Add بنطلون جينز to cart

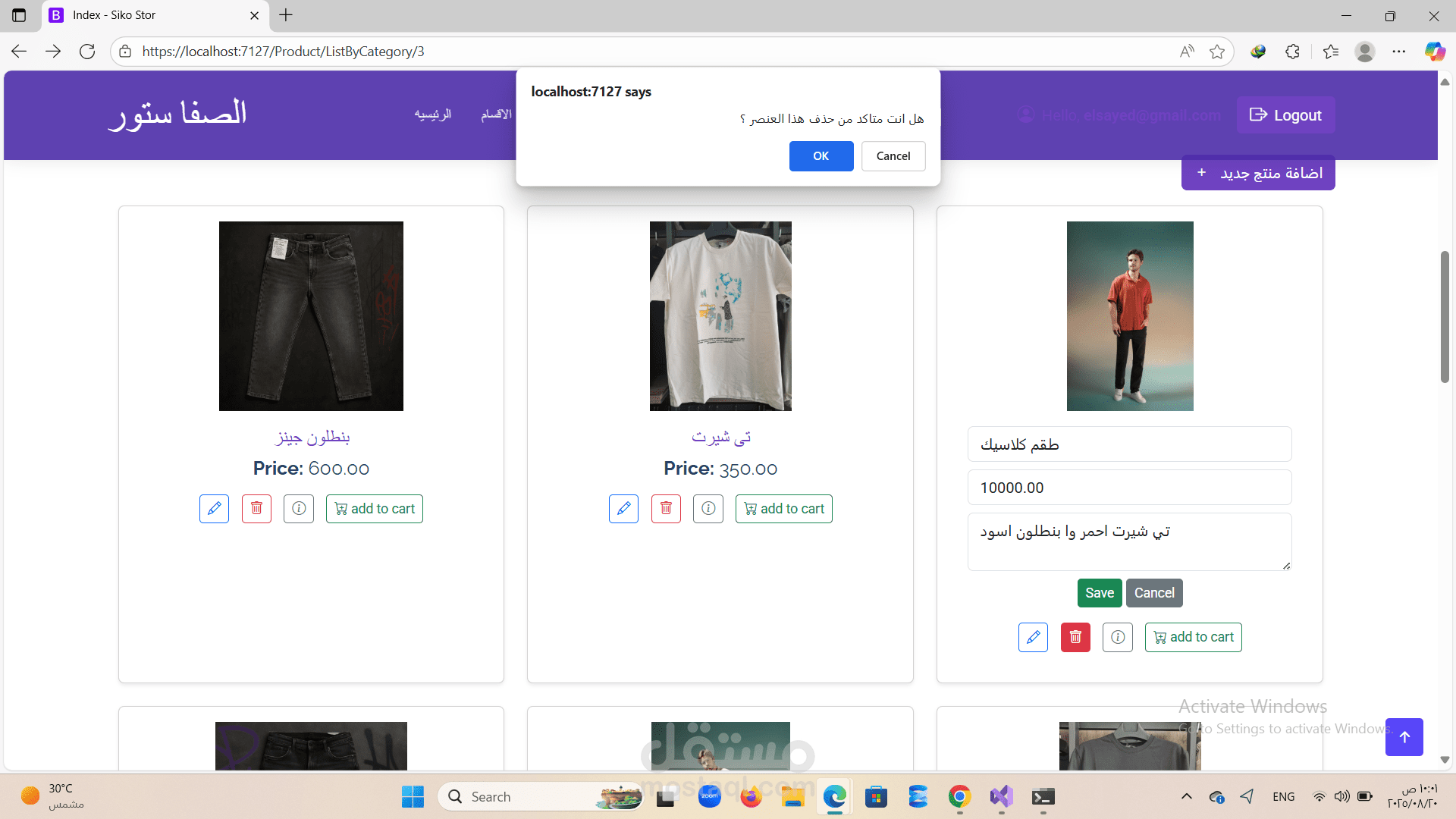coord(375,509)
